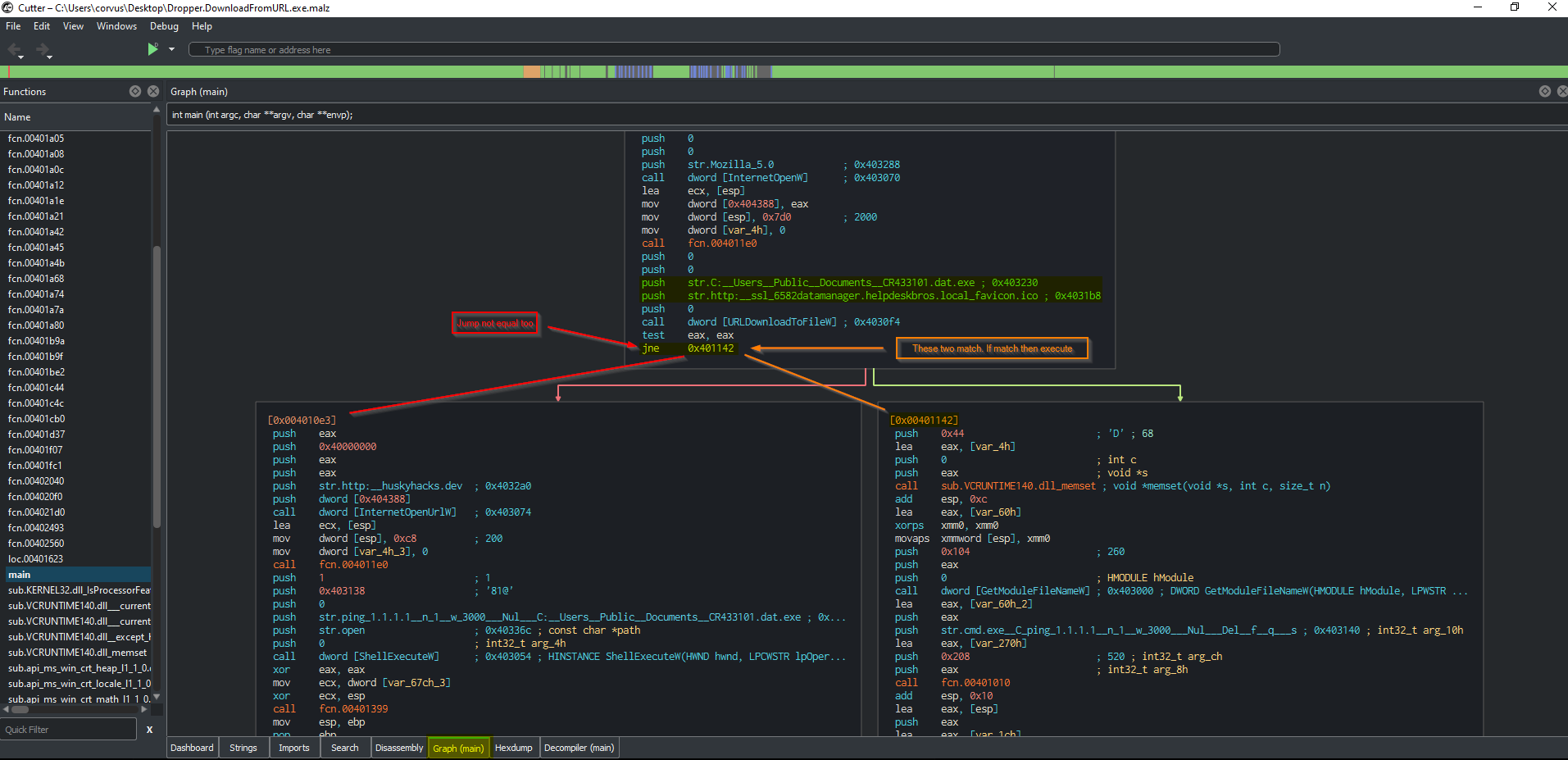Open the View menu
The width and height of the screenshot is (1568, 760).
point(73,26)
